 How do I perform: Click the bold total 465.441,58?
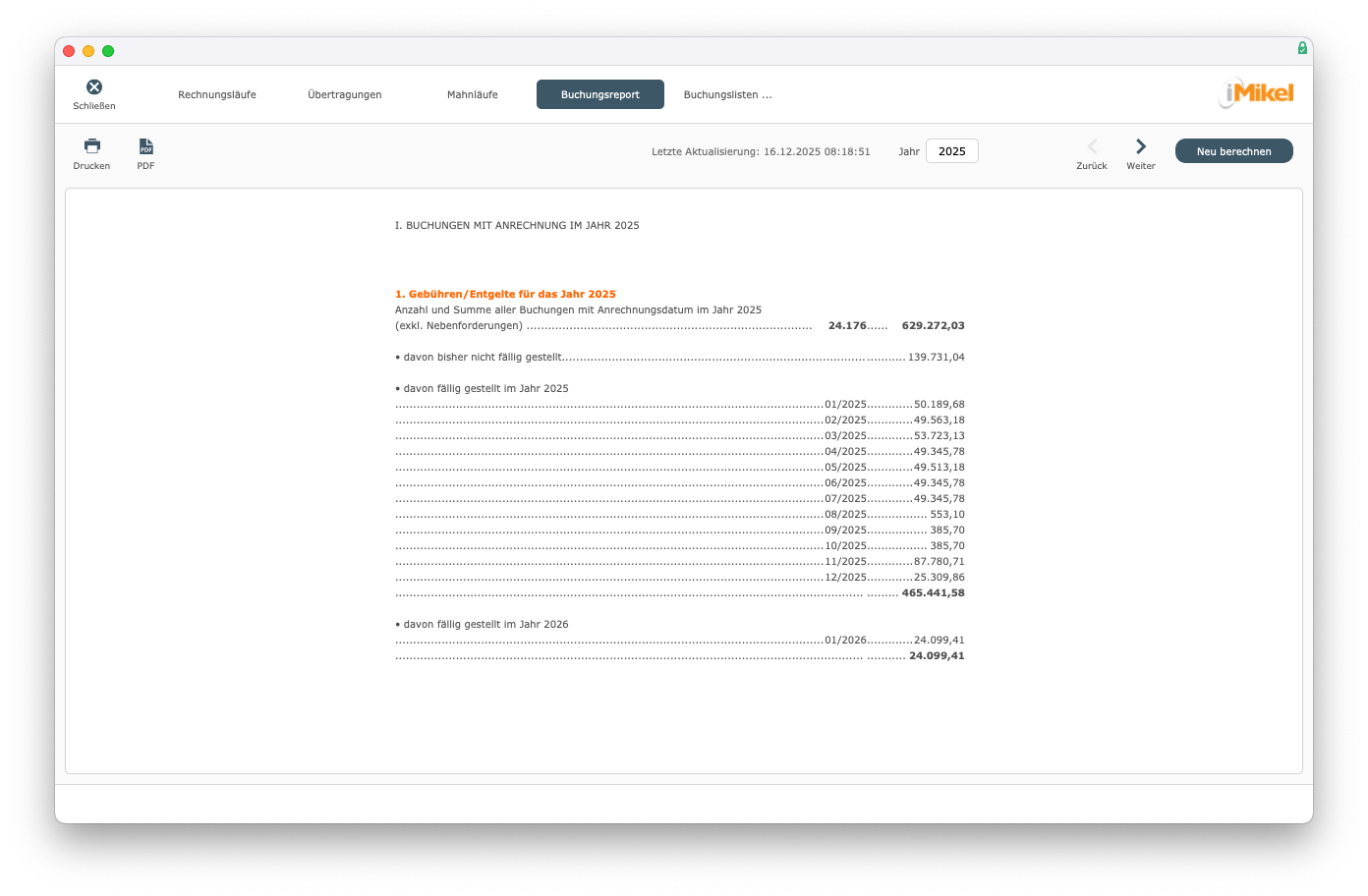pos(933,593)
